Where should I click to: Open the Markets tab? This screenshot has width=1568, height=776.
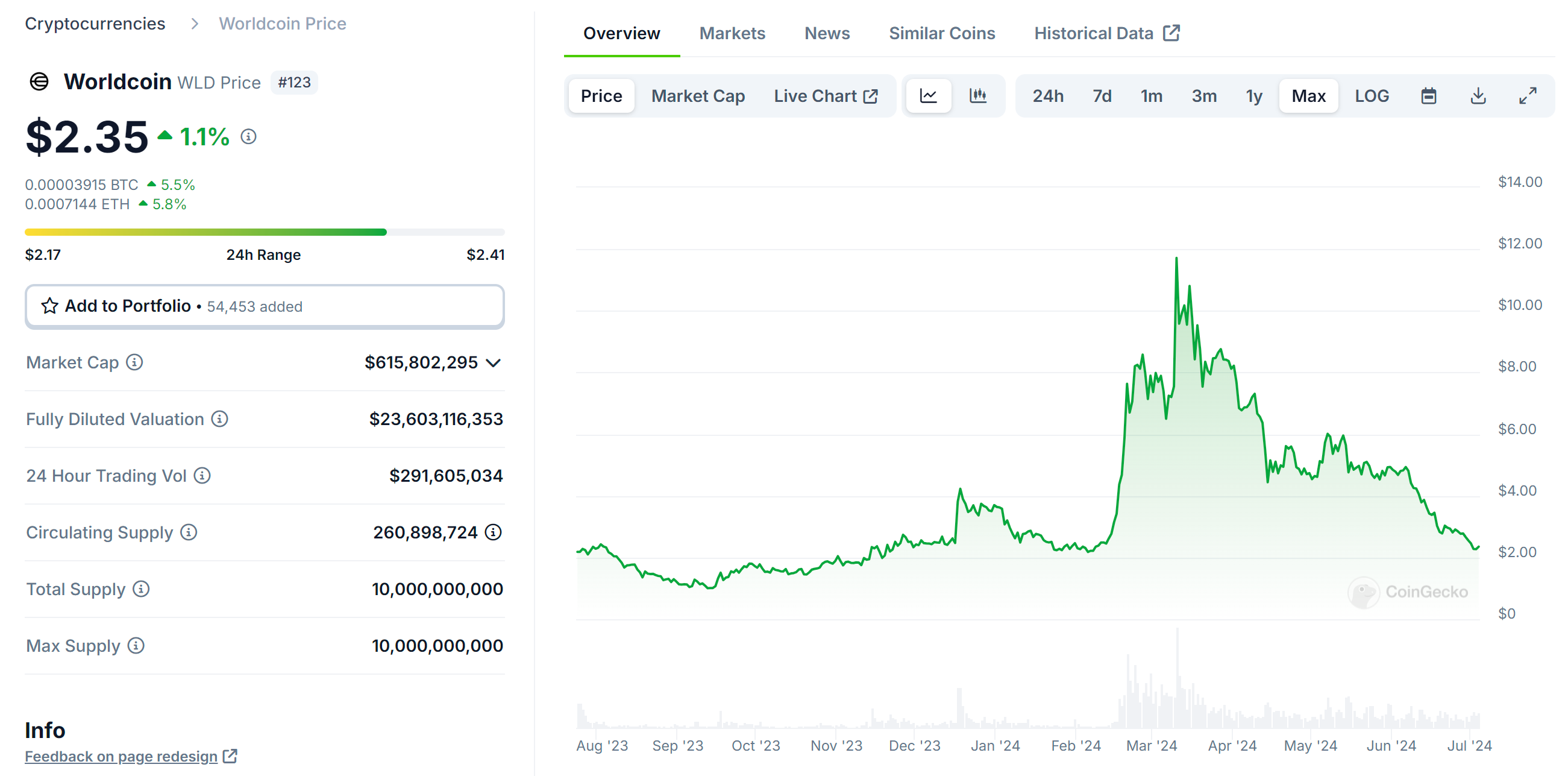732,33
